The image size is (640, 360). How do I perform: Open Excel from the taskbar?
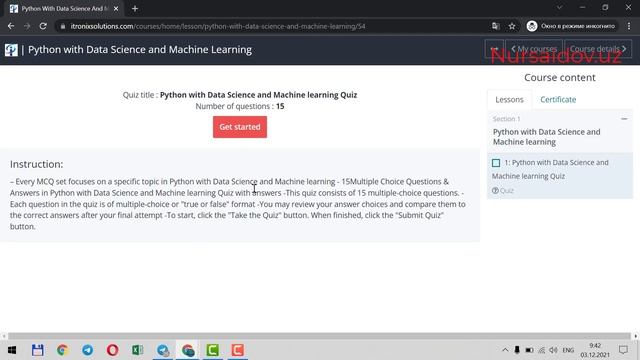(x=138, y=350)
